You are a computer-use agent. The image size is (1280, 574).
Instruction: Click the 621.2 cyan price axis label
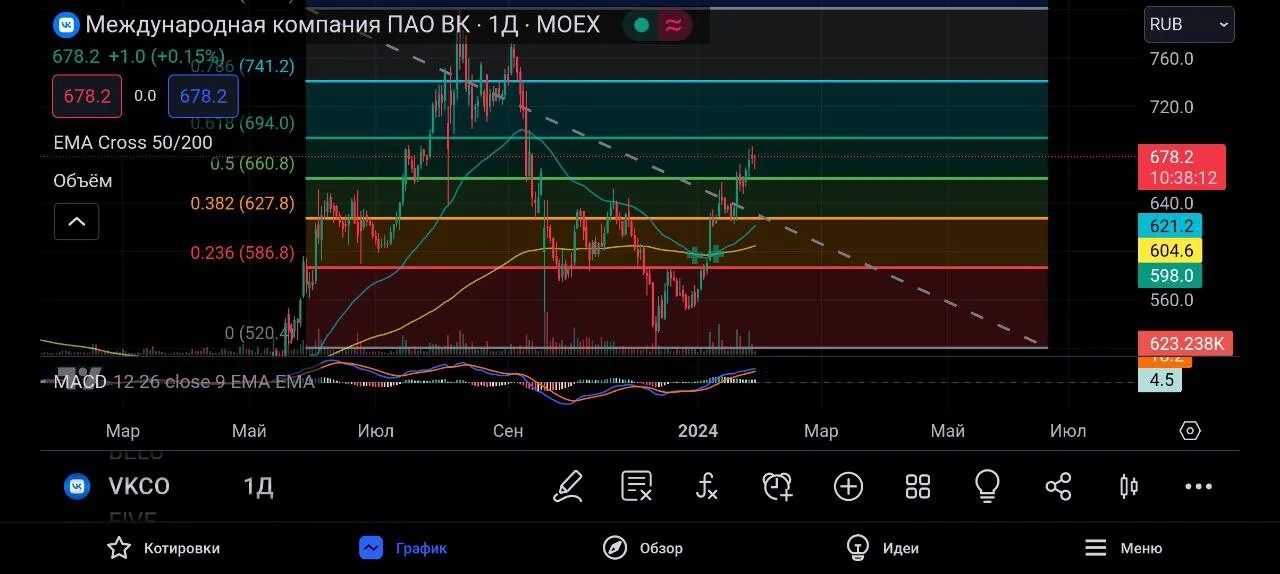click(1170, 226)
